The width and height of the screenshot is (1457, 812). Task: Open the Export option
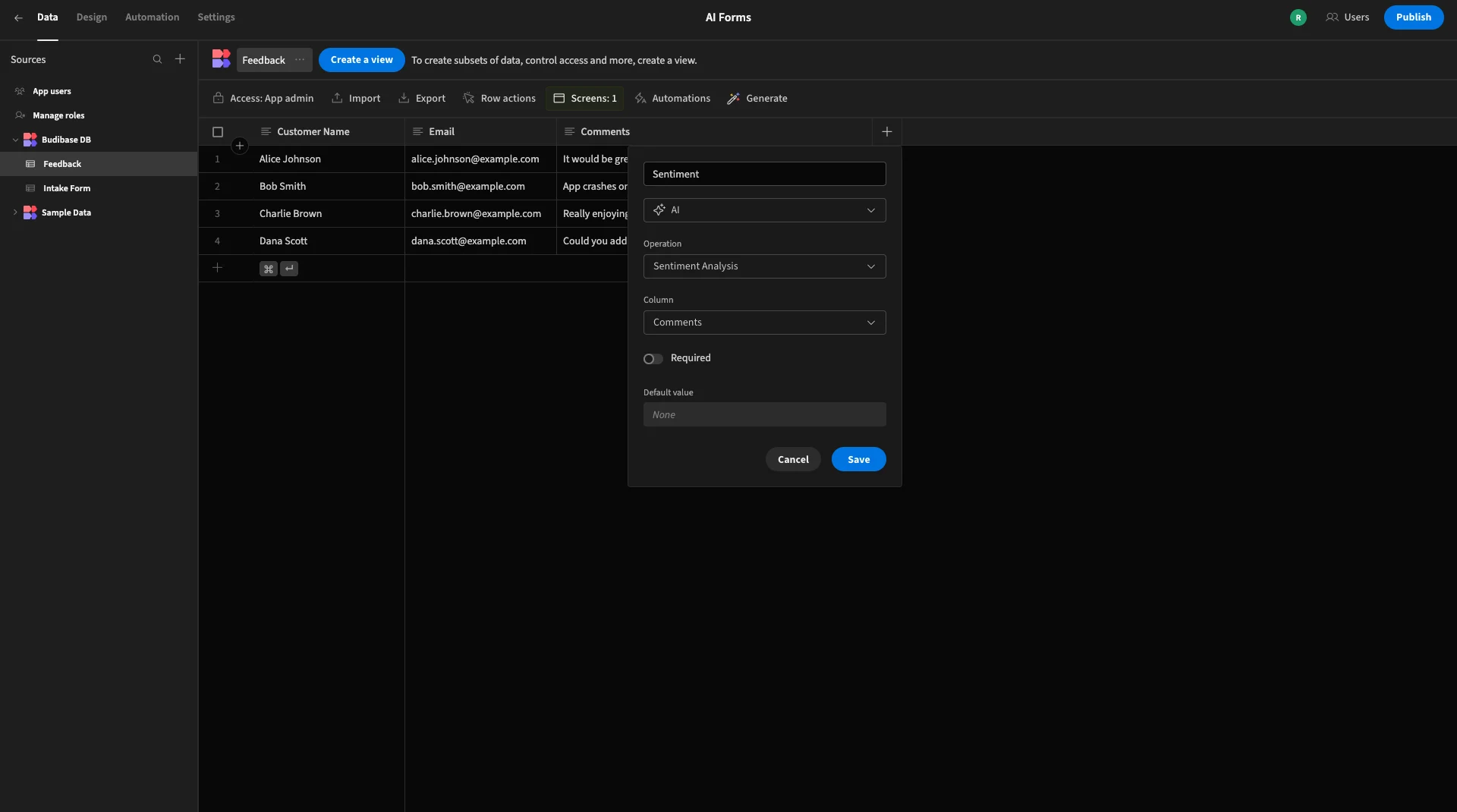422,99
